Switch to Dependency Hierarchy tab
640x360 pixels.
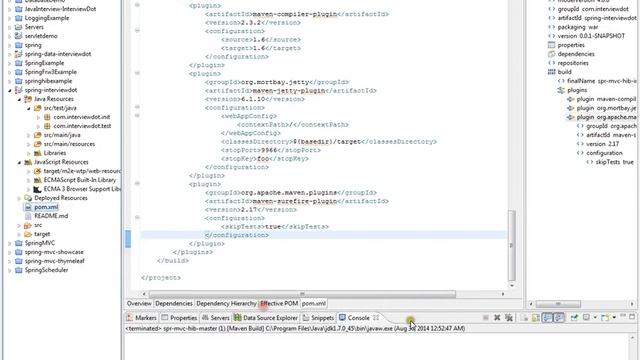[226, 303]
